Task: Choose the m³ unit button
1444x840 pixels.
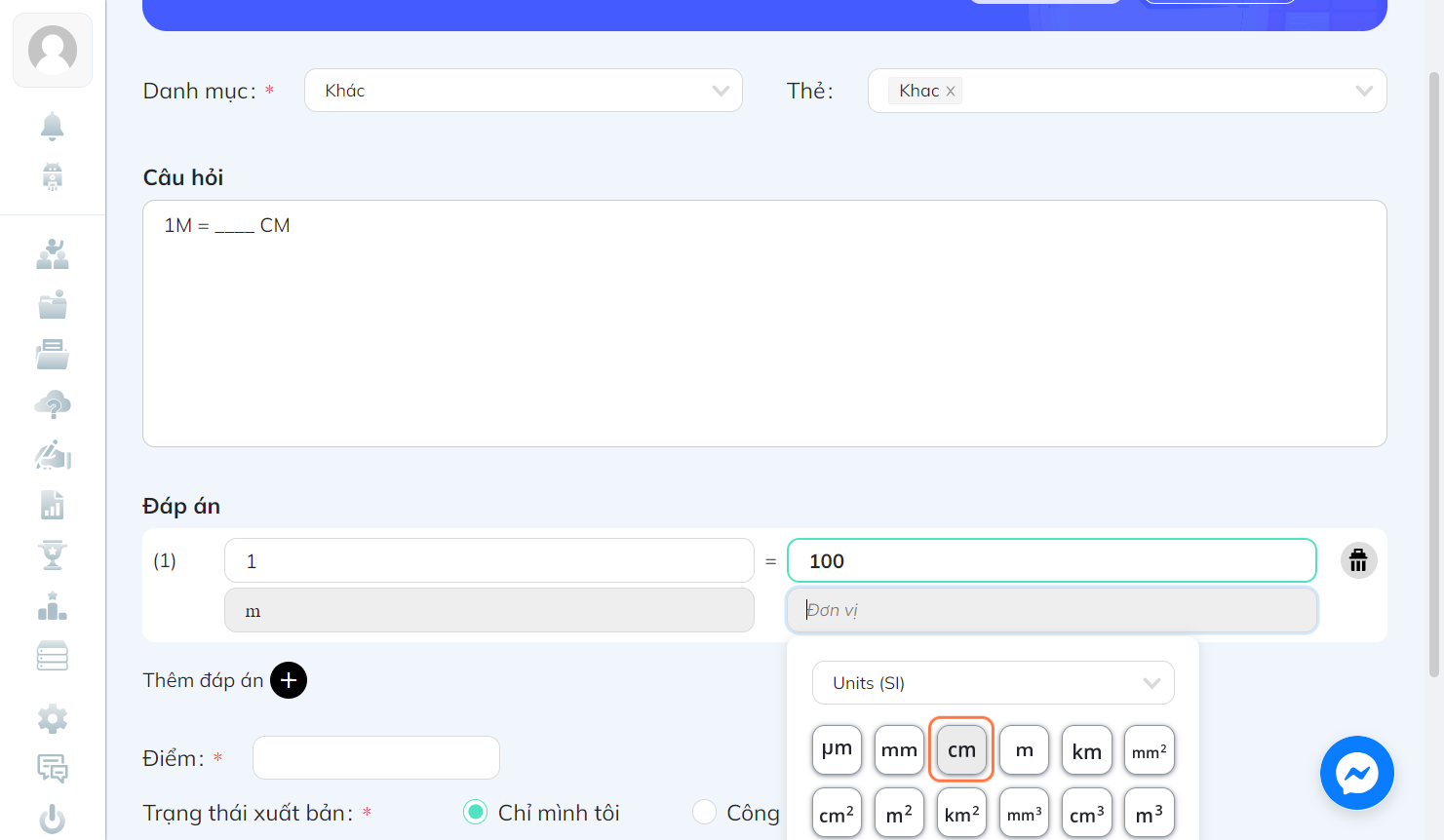Action: (1150, 813)
